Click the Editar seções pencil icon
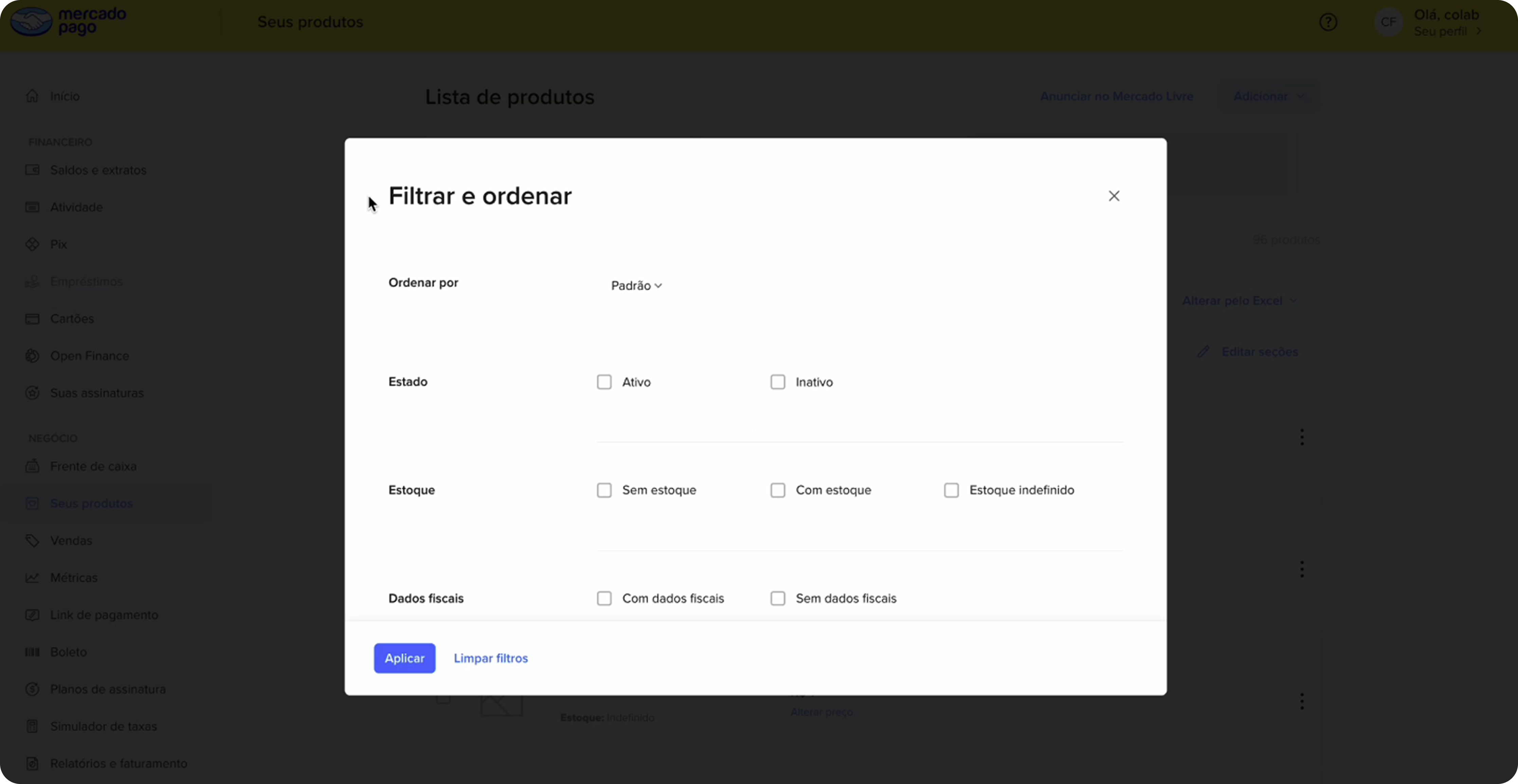The height and width of the screenshot is (784, 1518). 1203,352
